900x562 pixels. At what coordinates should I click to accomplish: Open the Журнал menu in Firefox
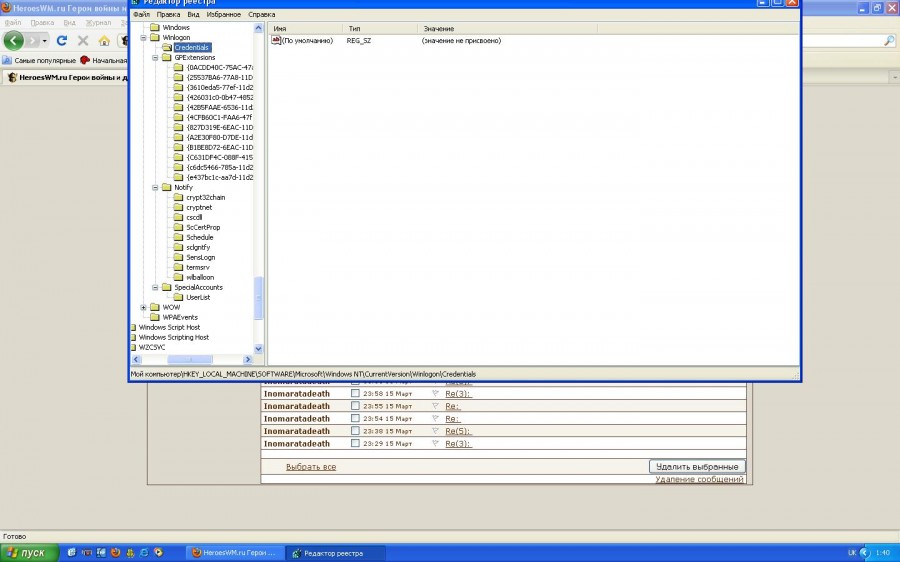tap(98, 23)
